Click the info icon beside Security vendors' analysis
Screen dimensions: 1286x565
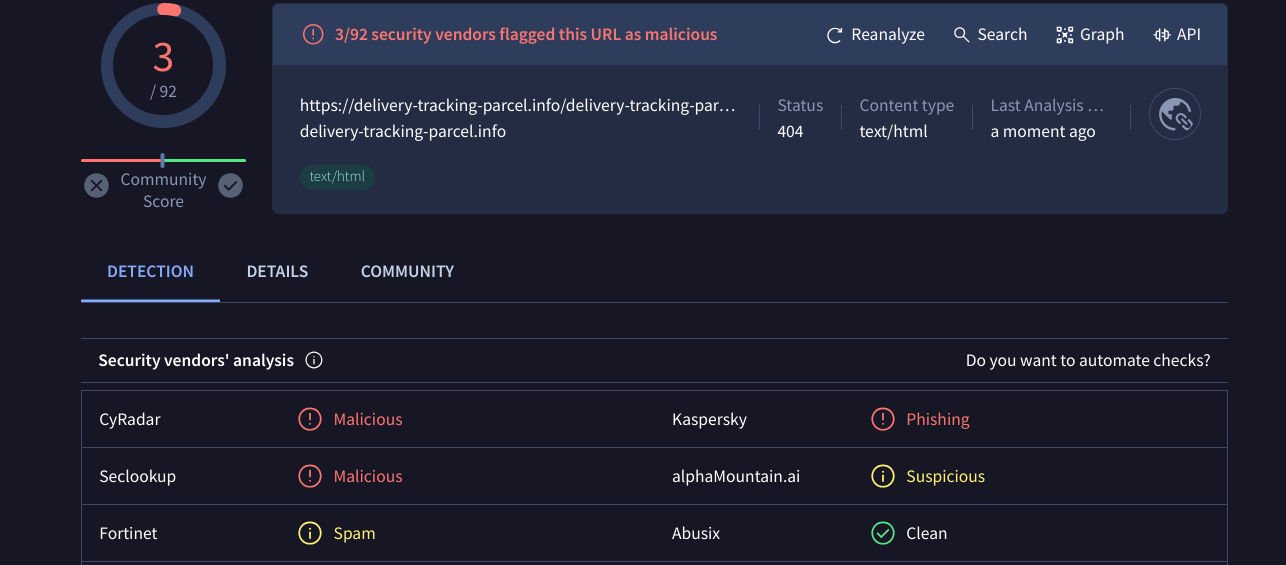(314, 360)
